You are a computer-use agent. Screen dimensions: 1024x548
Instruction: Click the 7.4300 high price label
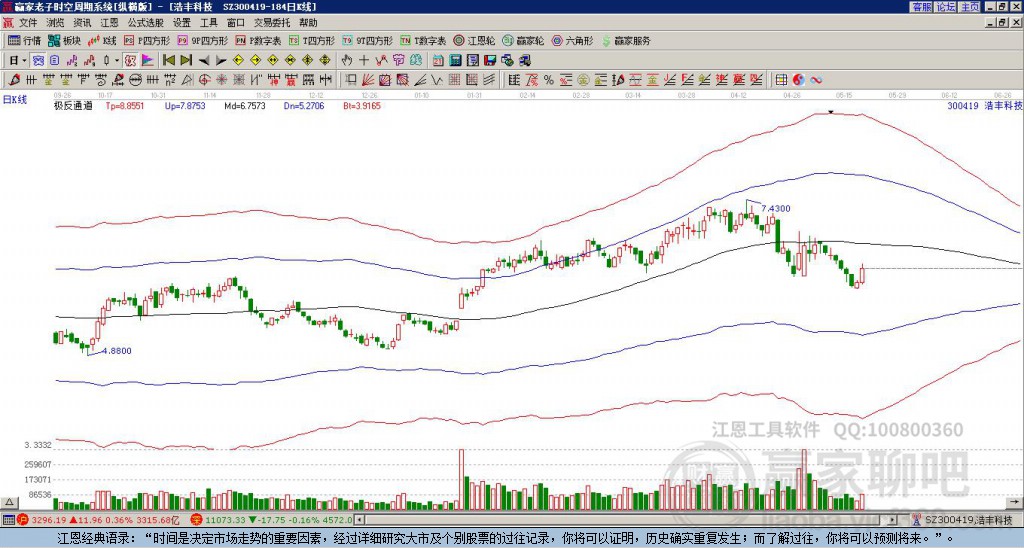pyautogui.click(x=776, y=209)
